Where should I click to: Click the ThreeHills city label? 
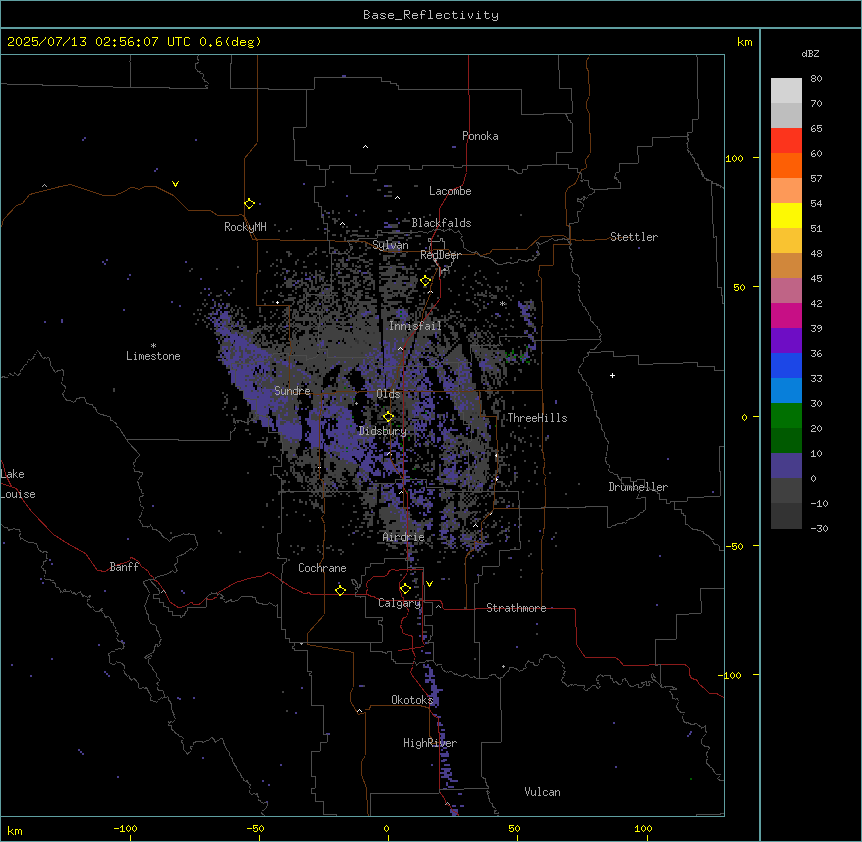[x=537, y=418]
